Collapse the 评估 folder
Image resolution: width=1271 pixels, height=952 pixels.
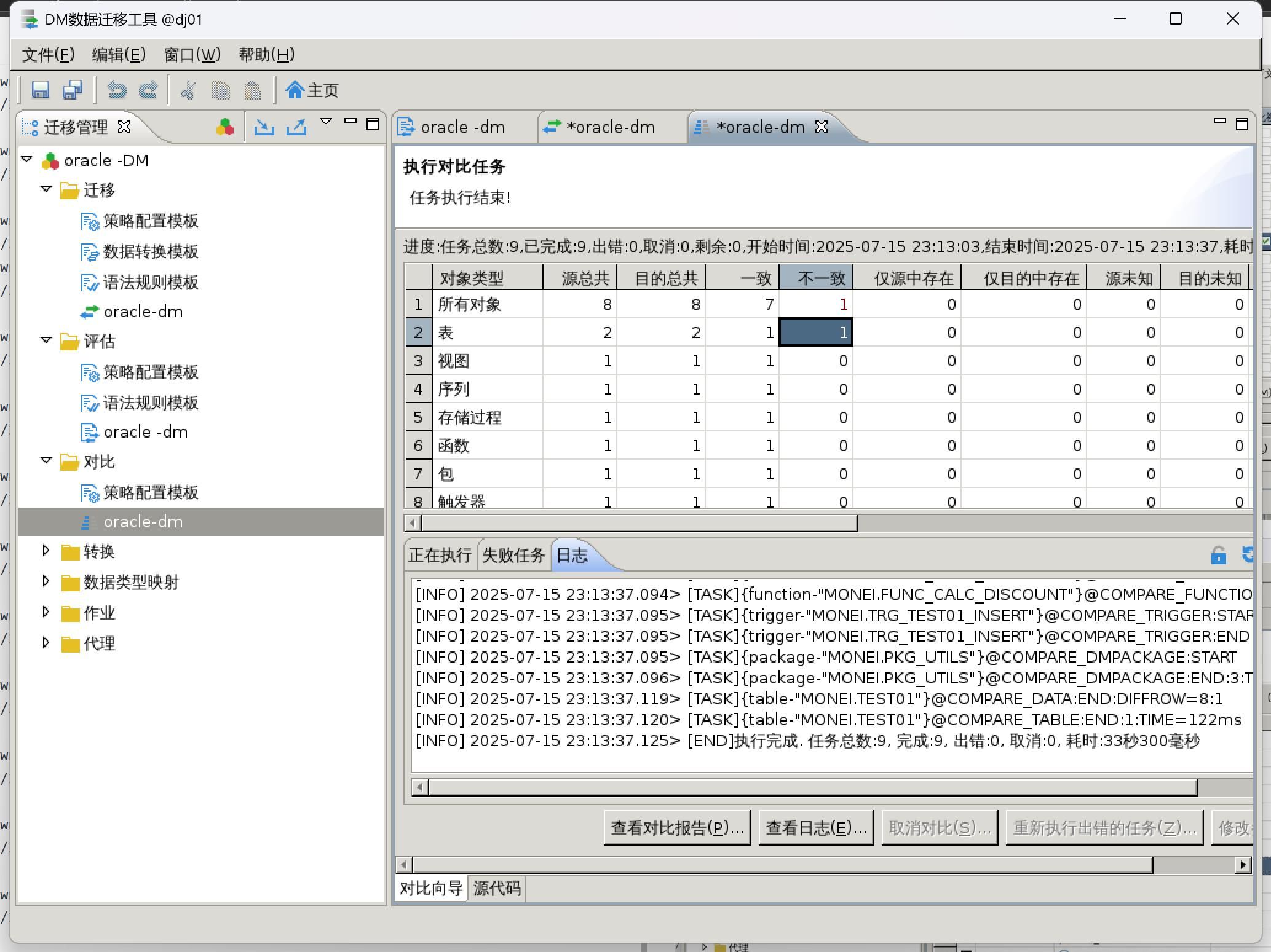[x=46, y=340]
